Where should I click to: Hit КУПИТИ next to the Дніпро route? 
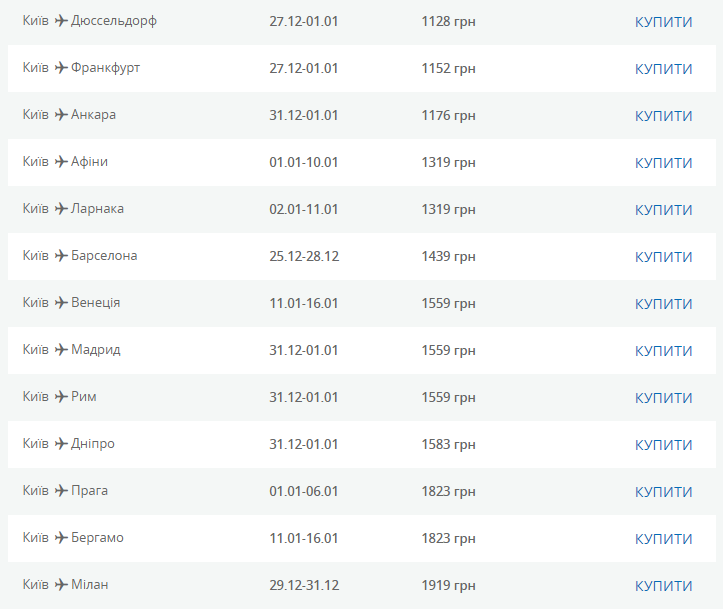(x=663, y=445)
